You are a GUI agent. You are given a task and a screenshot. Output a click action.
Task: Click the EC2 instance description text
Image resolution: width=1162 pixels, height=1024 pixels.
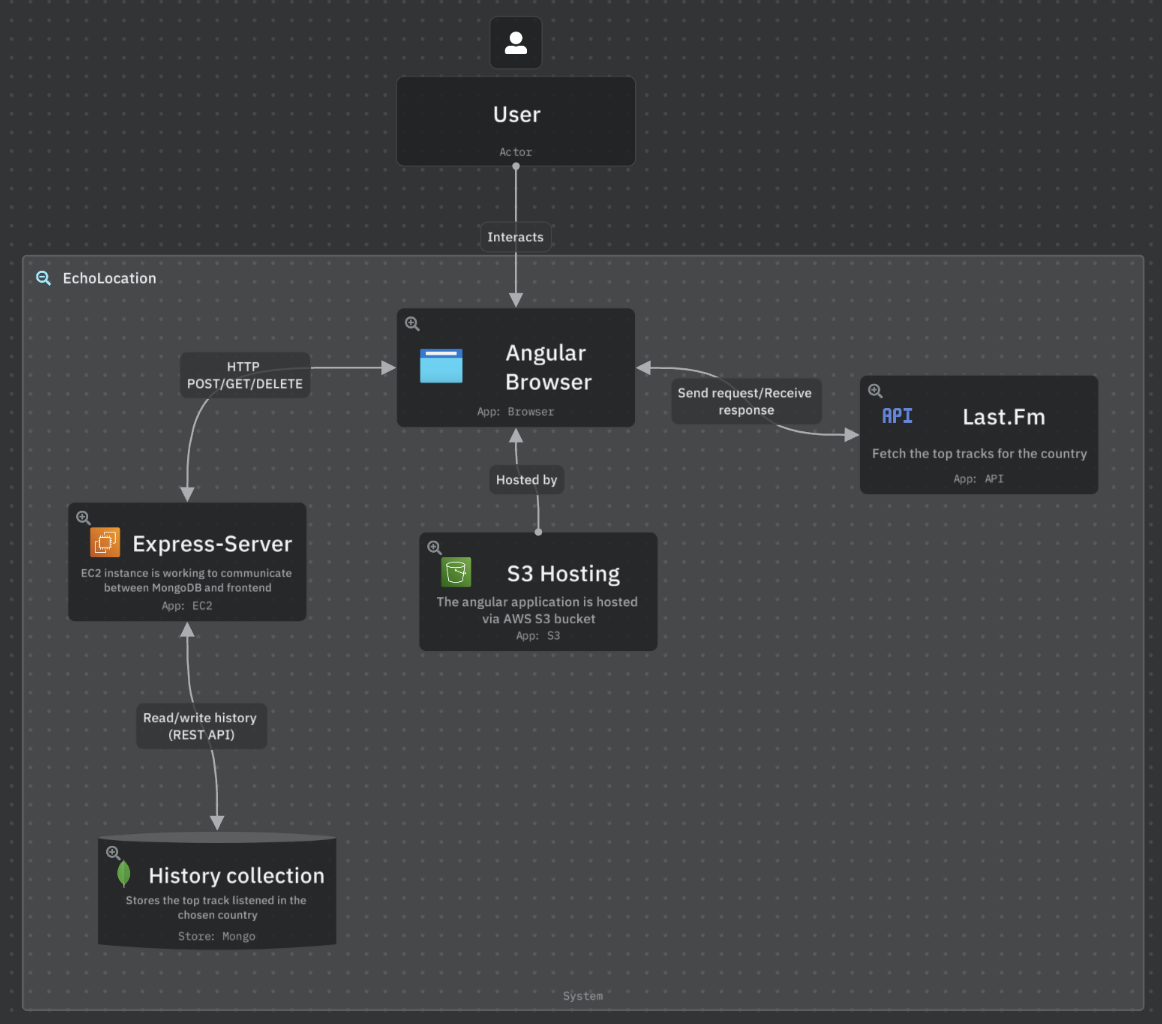[x=187, y=580]
